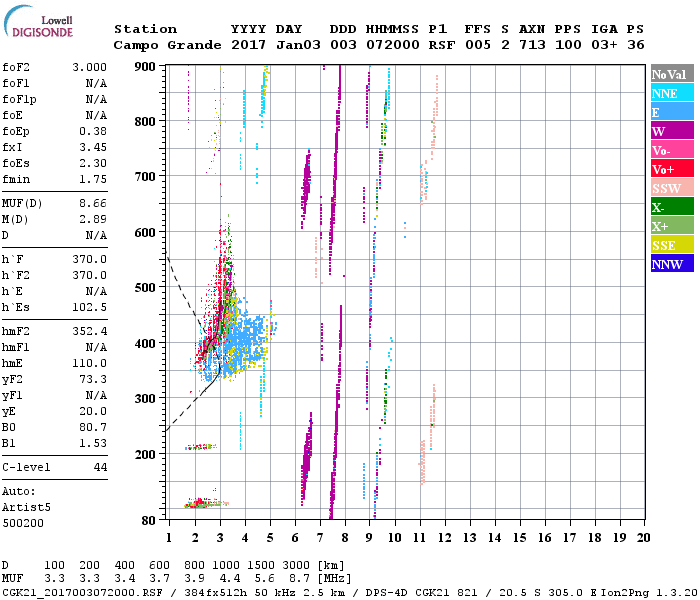Screen dimensions: 700x600
Task: Click the B0 value 80.7
Action: 93,427
